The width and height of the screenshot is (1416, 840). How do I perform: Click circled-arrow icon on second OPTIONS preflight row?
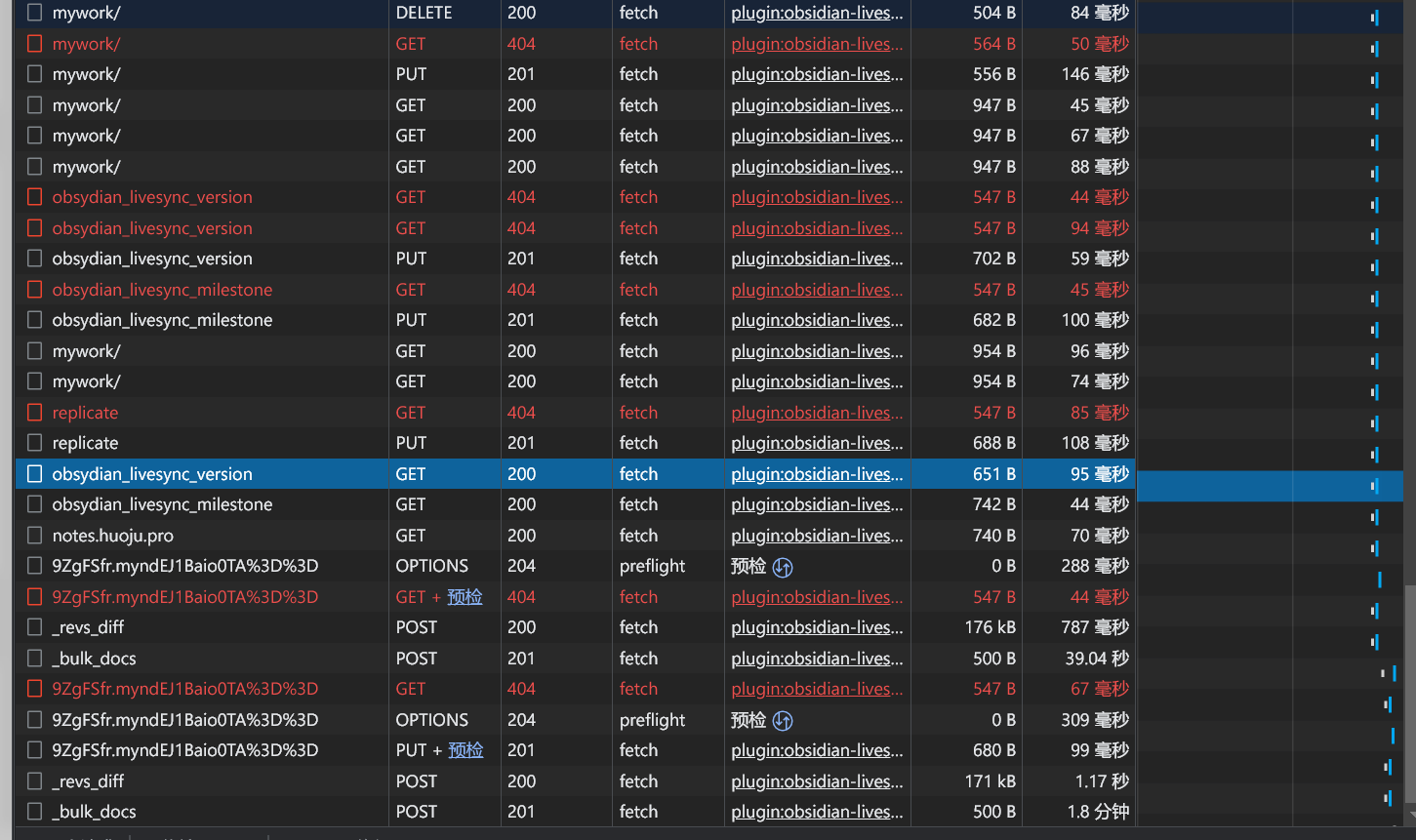point(783,720)
